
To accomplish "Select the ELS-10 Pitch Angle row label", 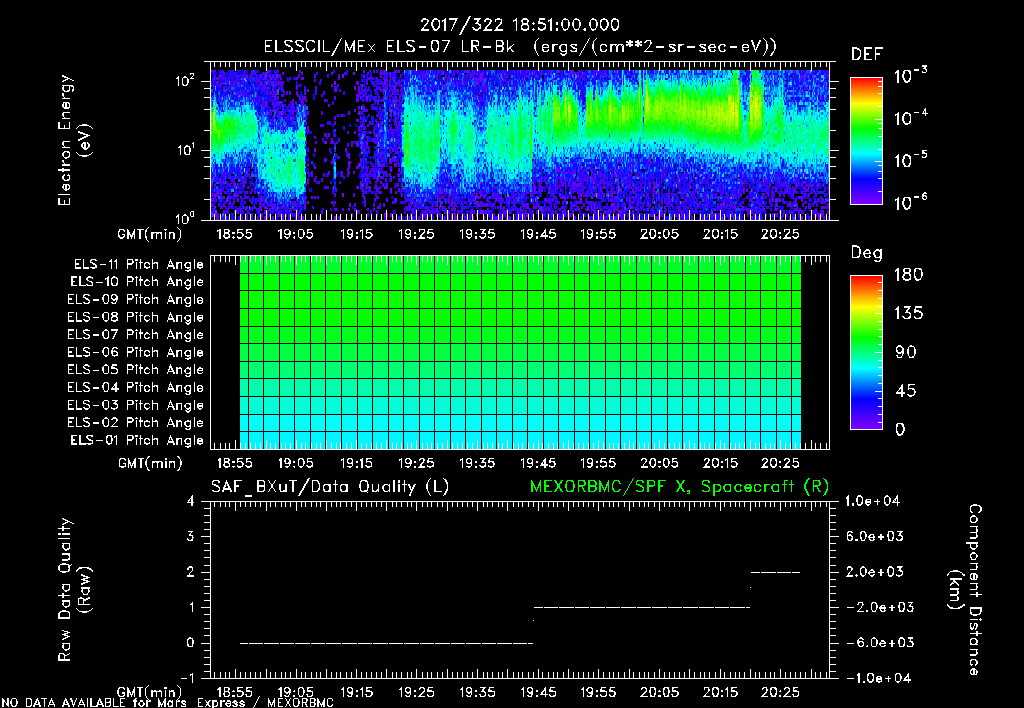I will (137, 282).
